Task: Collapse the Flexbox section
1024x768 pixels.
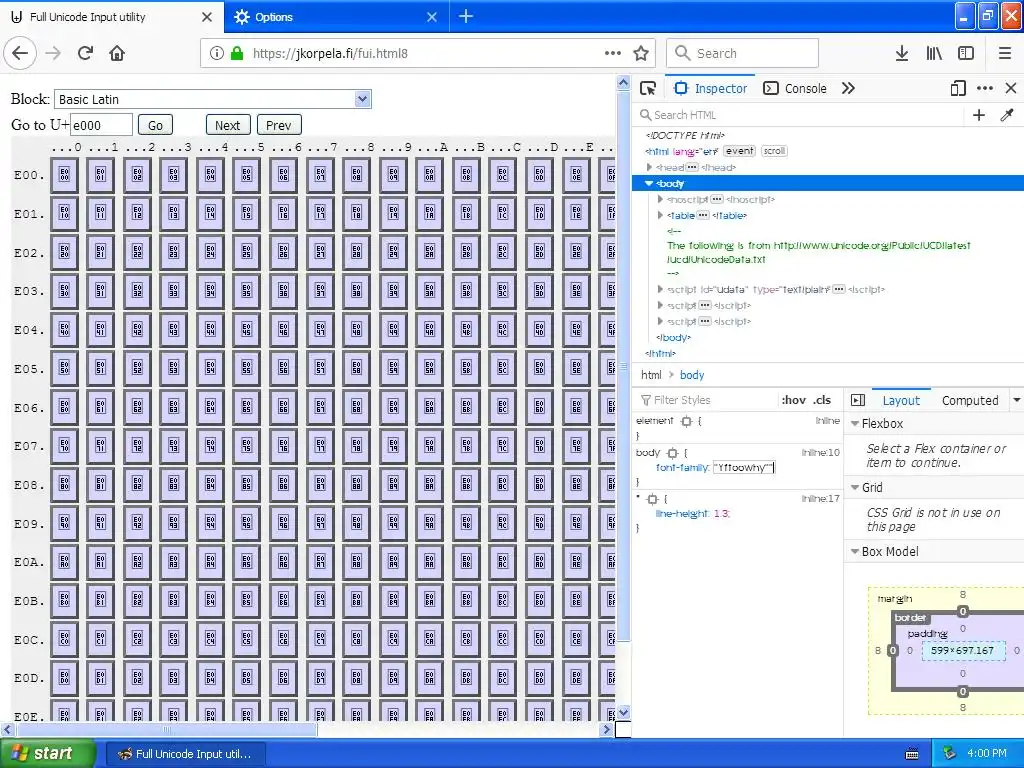Action: [x=855, y=424]
